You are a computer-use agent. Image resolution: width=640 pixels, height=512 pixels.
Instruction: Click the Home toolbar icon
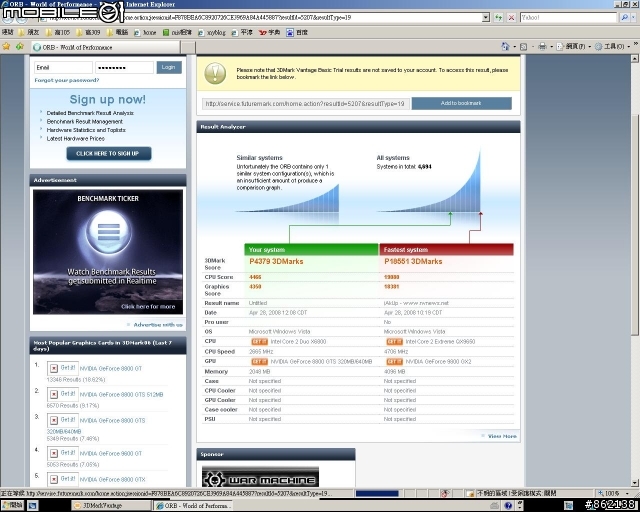pyautogui.click(x=505, y=47)
